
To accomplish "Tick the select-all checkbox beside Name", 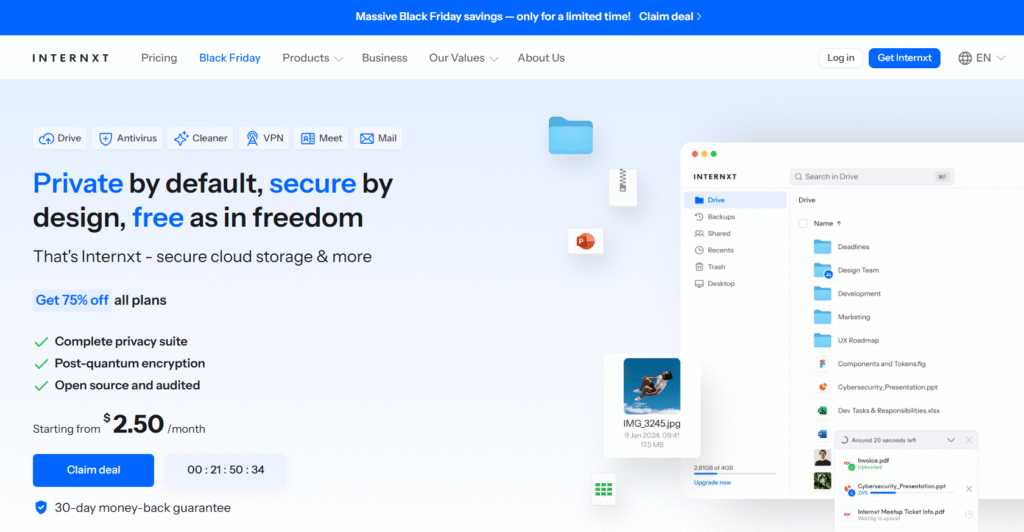I will click(803, 223).
